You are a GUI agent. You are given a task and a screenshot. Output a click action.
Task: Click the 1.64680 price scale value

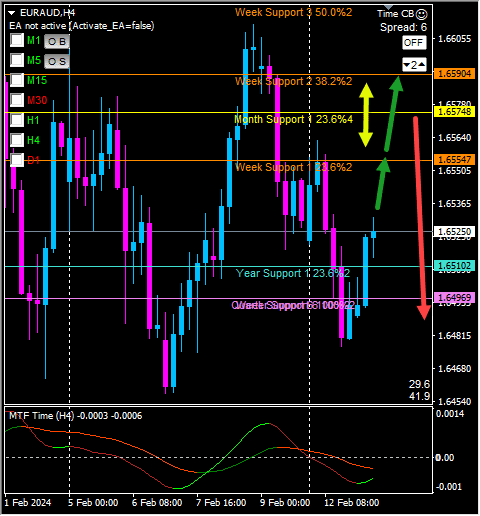[x=455, y=369]
